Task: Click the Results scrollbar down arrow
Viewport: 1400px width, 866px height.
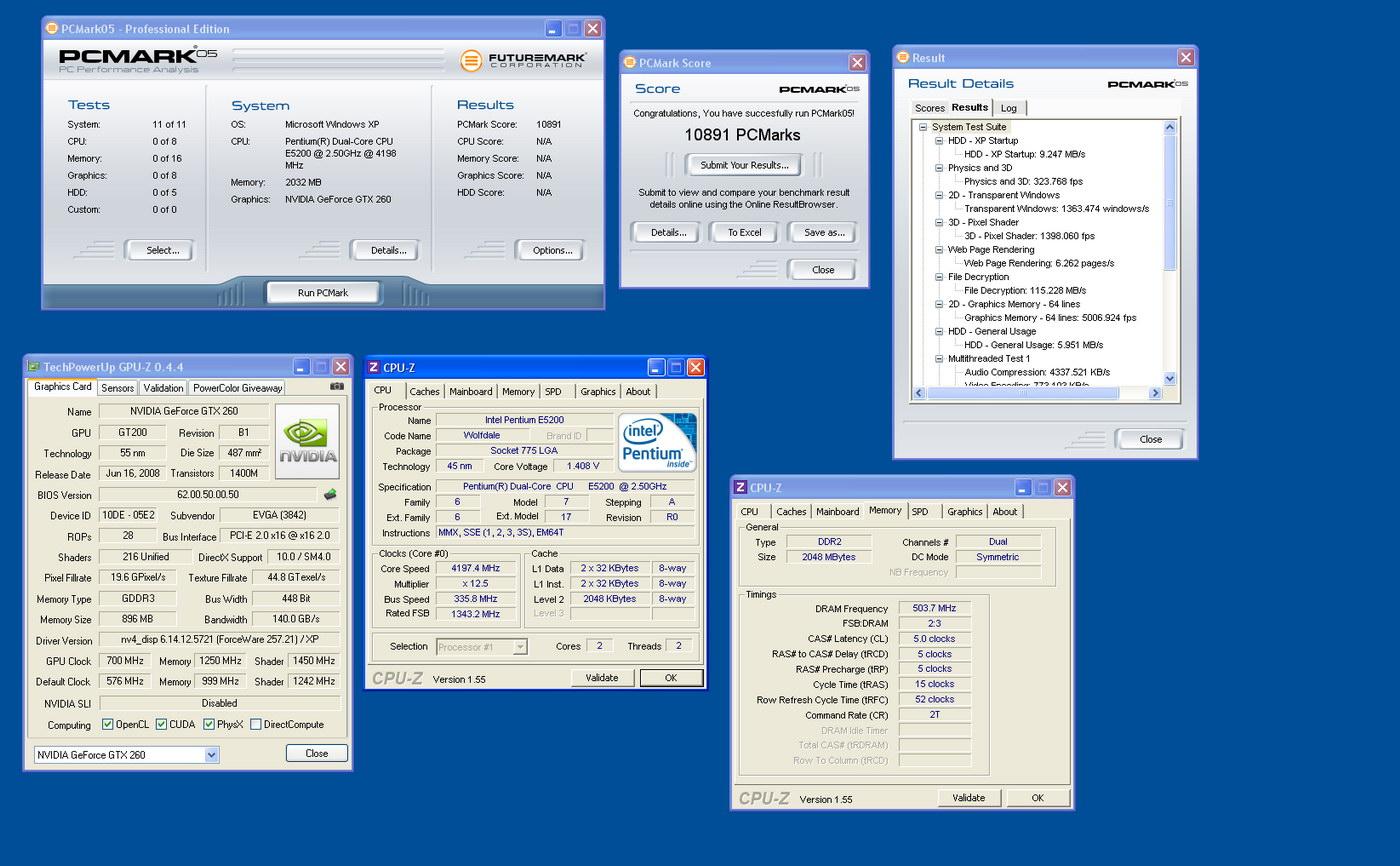Action: coord(1170,379)
